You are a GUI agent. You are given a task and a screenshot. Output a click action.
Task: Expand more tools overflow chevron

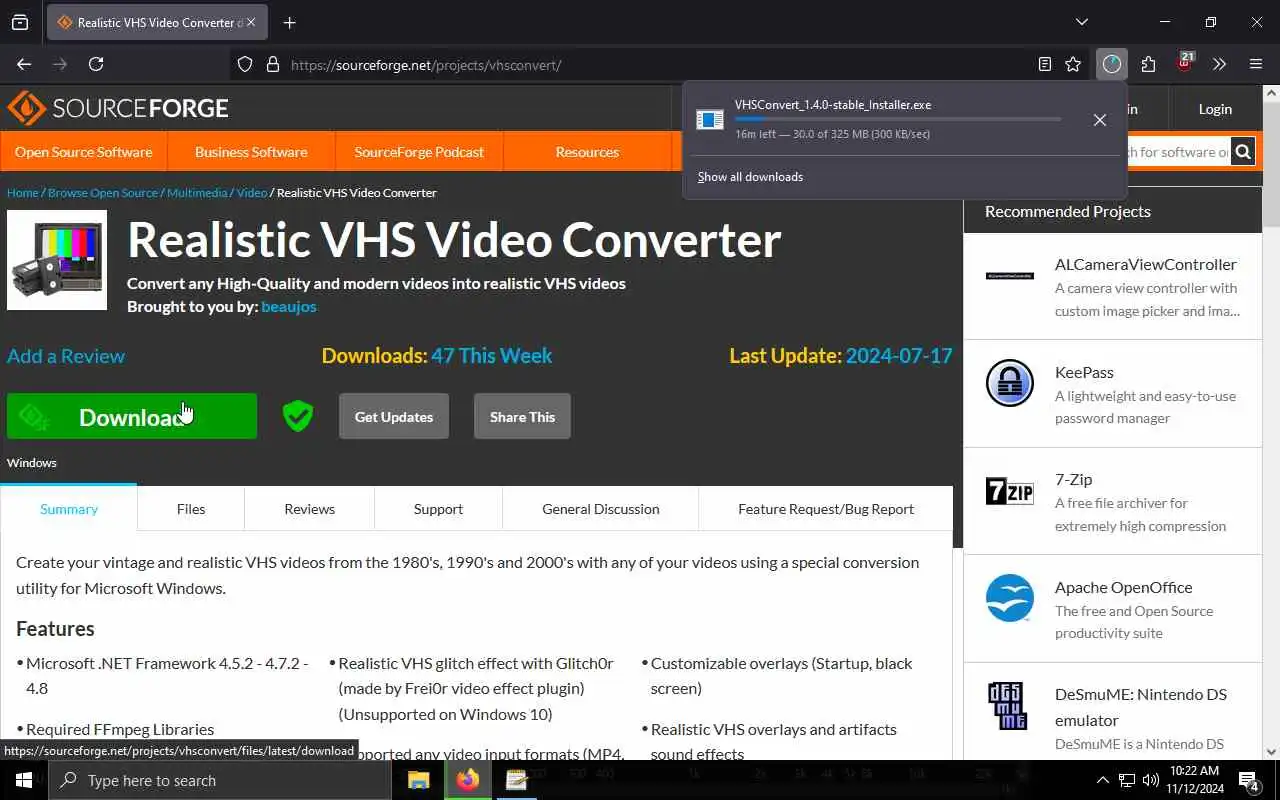(x=1219, y=64)
